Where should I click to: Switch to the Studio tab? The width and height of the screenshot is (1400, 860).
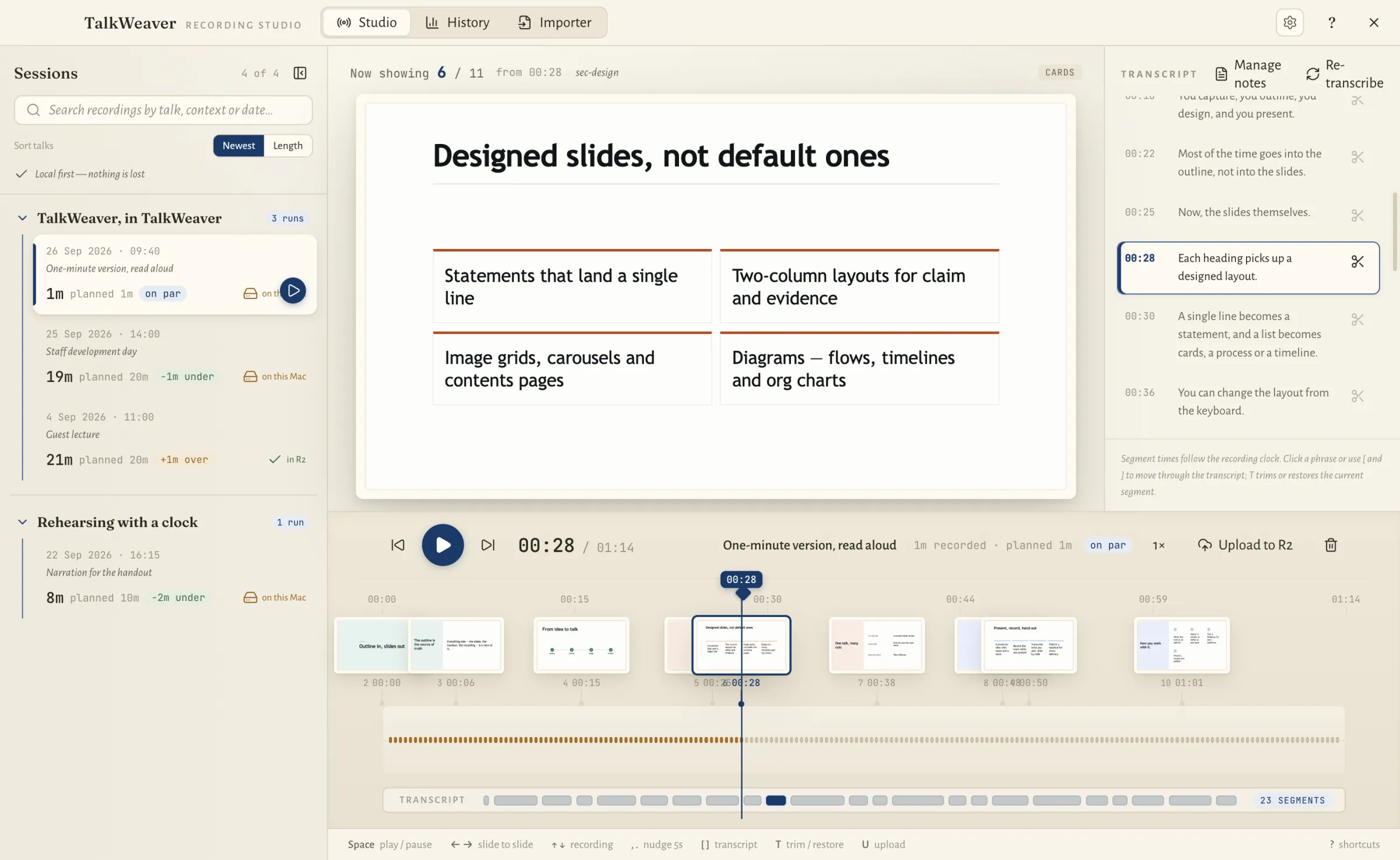coord(366,23)
